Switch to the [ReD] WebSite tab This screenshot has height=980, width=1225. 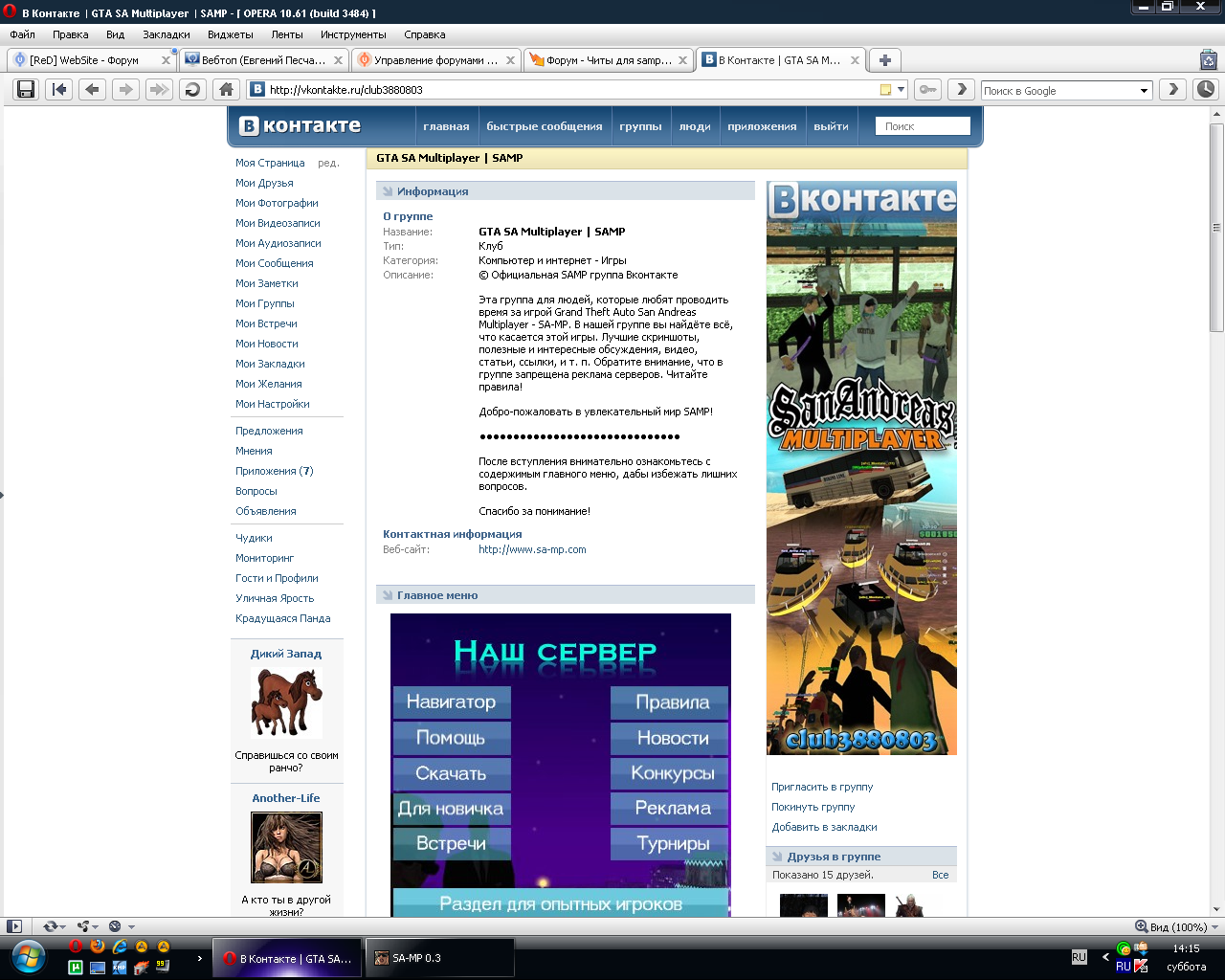click(x=91, y=59)
